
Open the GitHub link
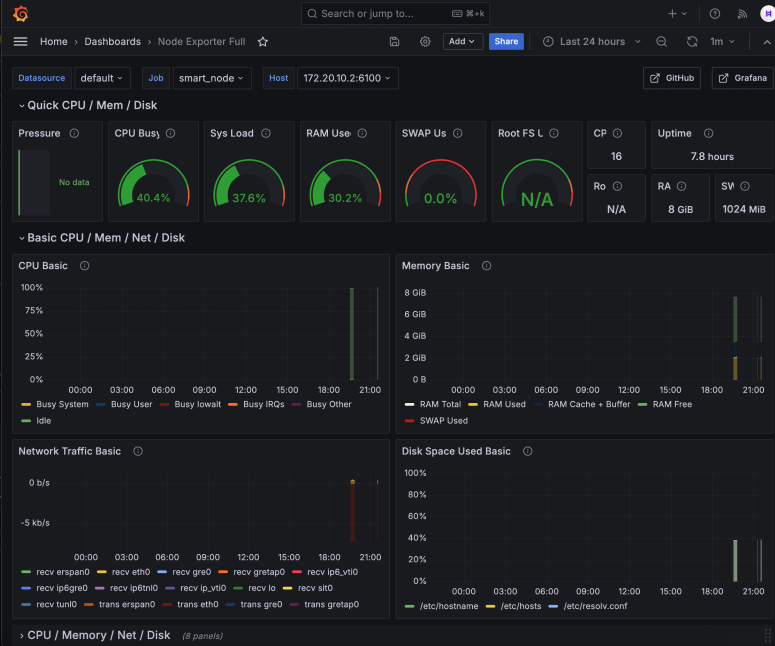pyautogui.click(x=672, y=78)
